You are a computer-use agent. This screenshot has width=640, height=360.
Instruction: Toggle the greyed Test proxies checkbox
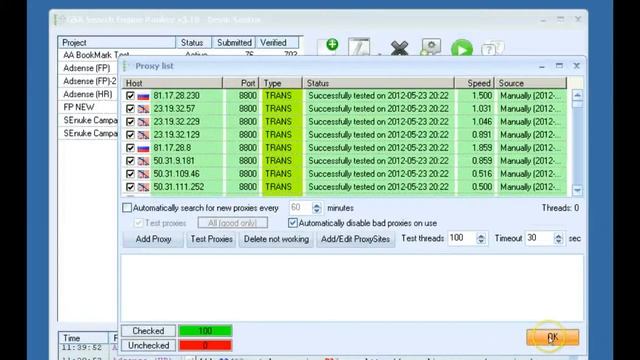pyautogui.click(x=138, y=223)
